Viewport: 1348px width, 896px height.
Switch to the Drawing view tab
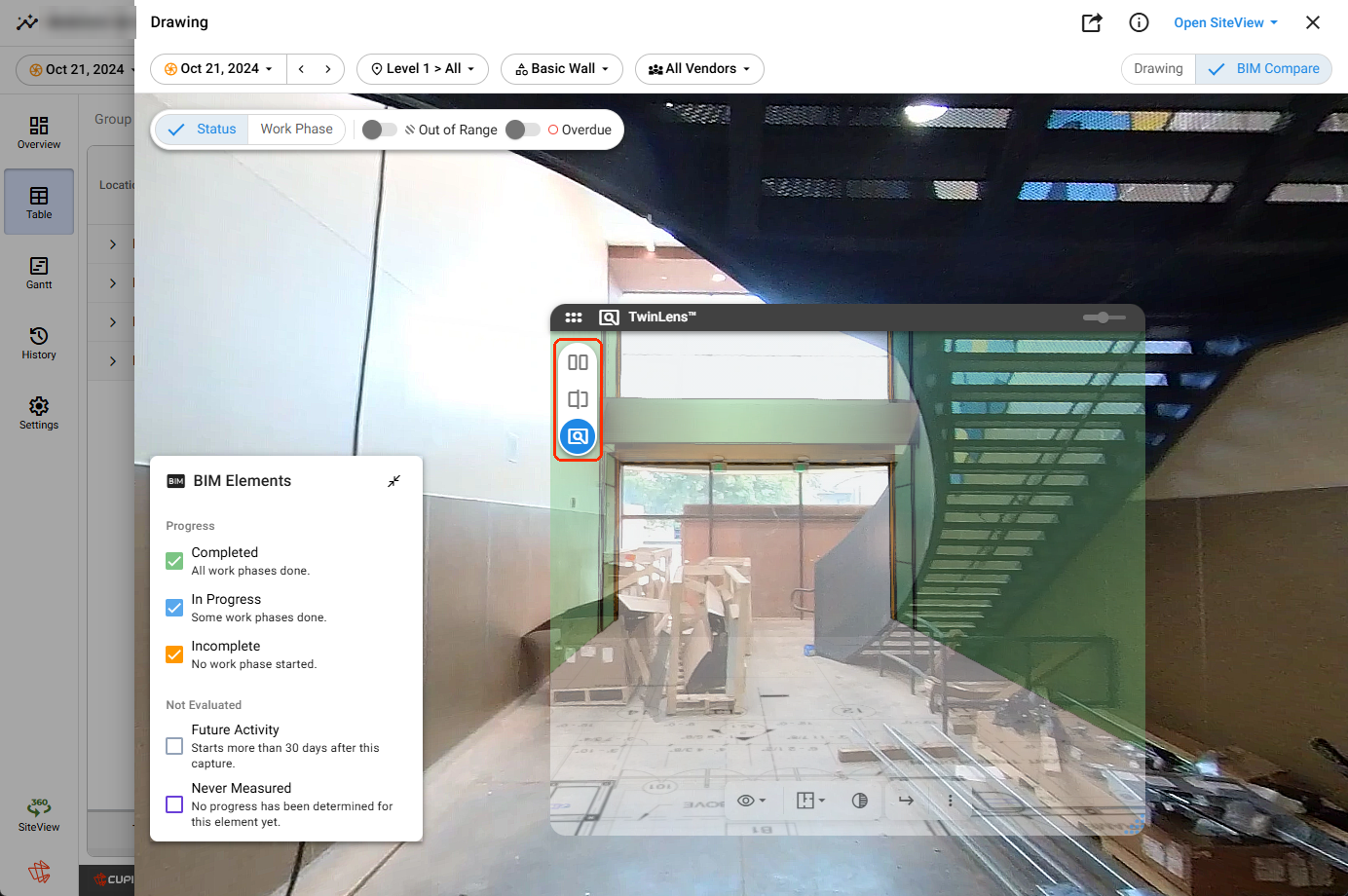click(1158, 69)
